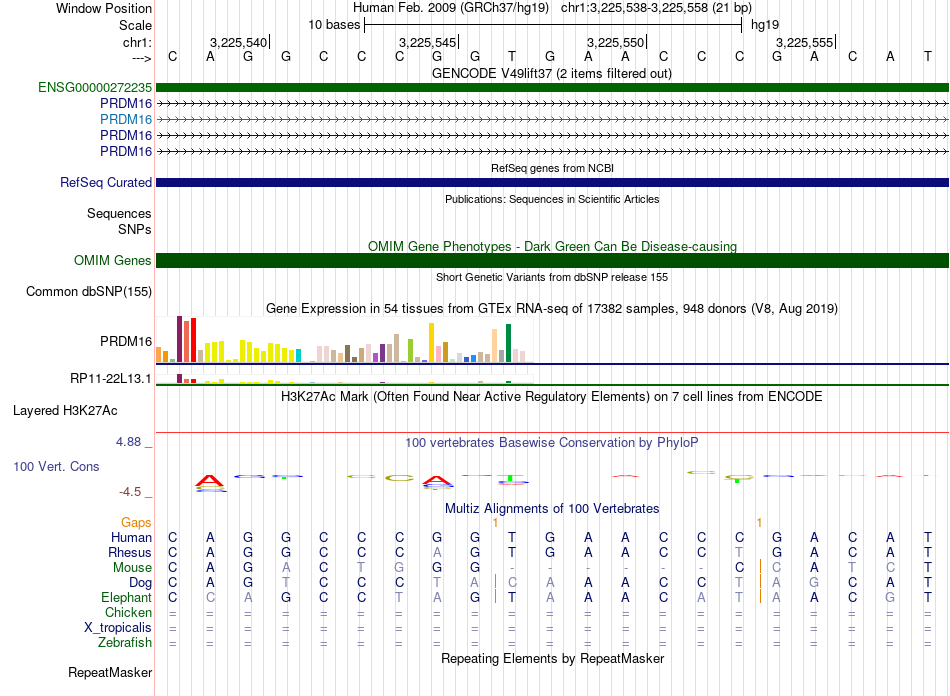
Task: Click the 10 bases scale bar
Action: coord(553,25)
